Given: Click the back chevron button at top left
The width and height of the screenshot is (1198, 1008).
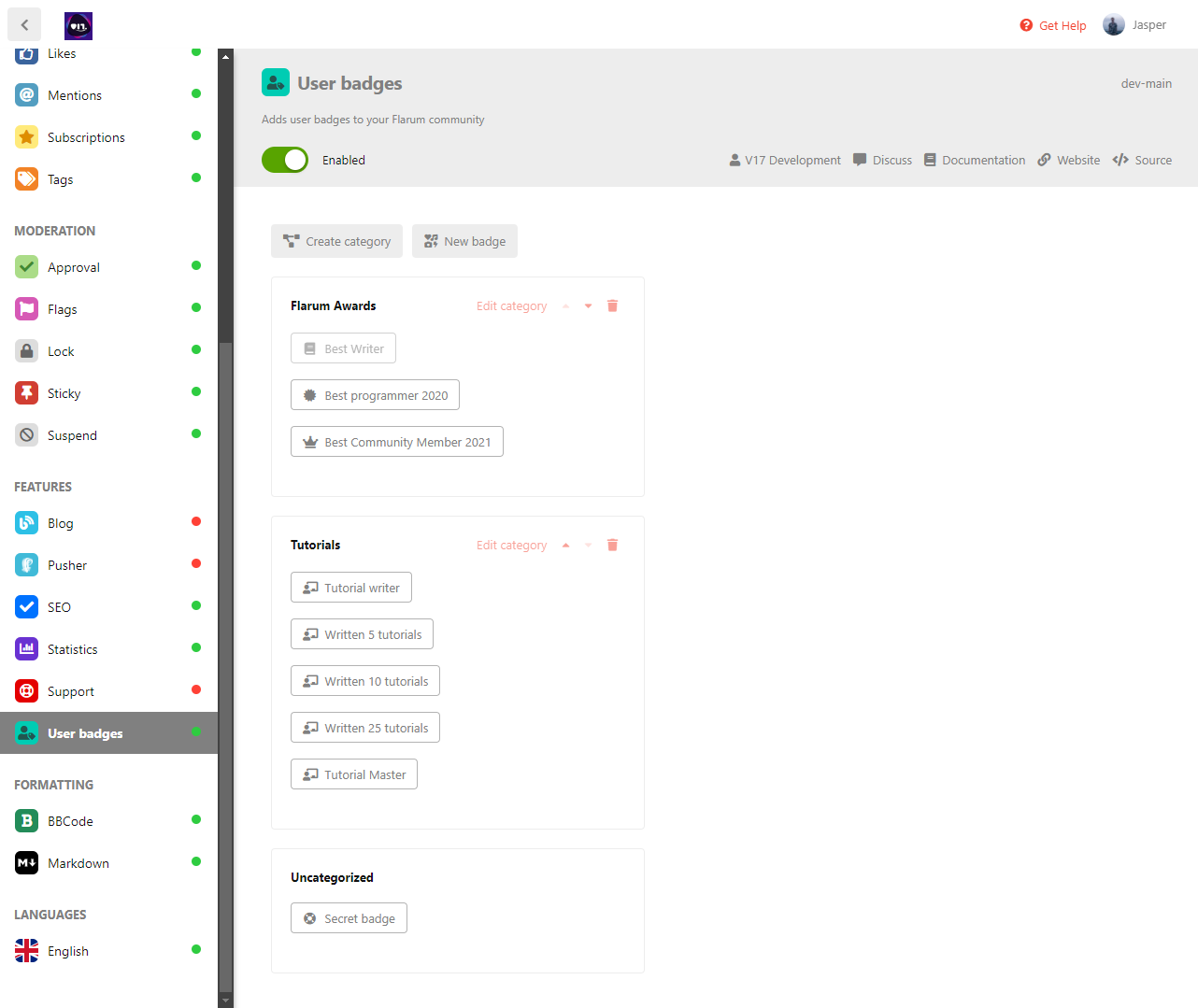Looking at the screenshot, I should pos(24,25).
